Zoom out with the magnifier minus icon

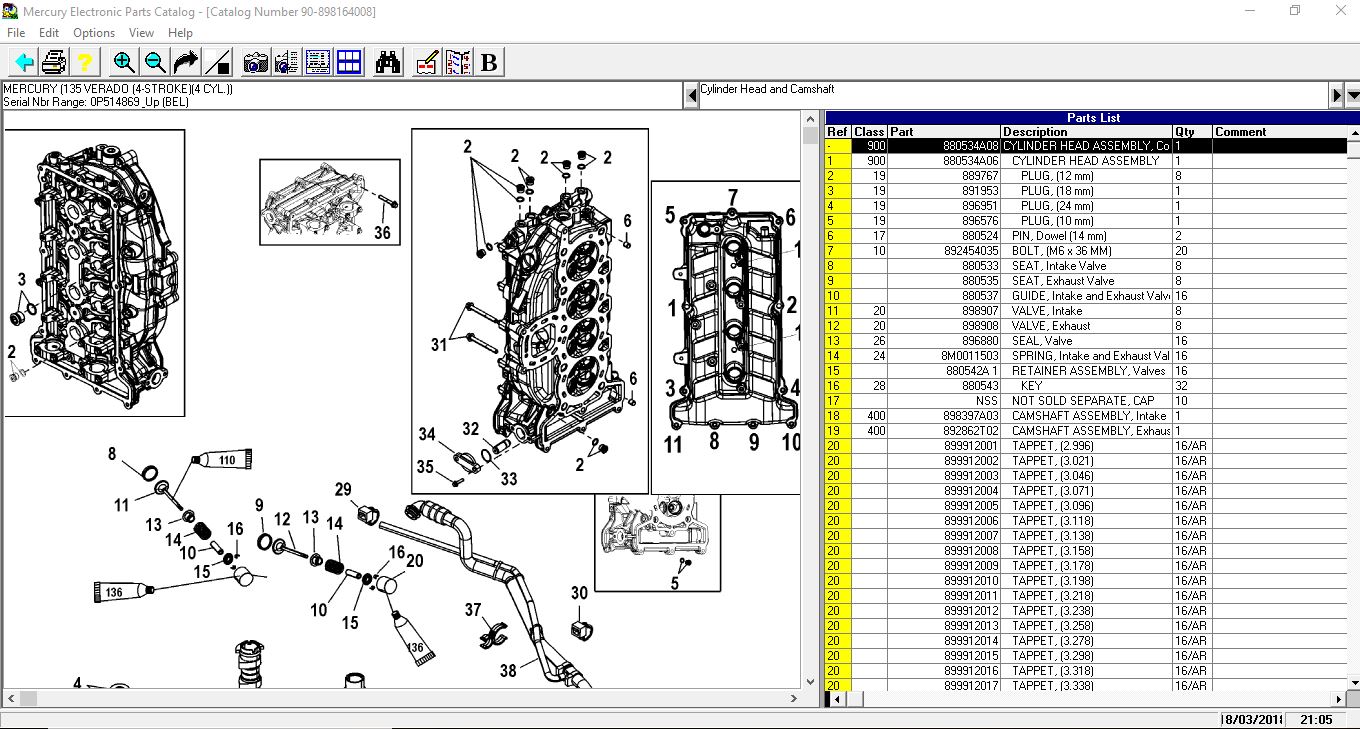pos(155,63)
